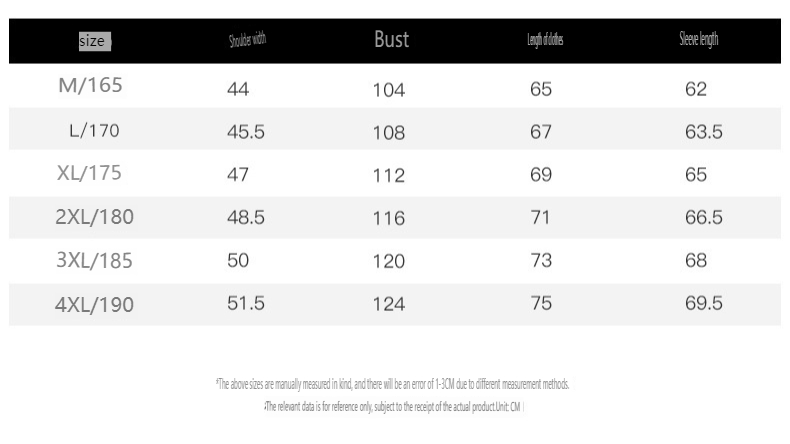Select the 4XL/190 size row label

[94, 304]
